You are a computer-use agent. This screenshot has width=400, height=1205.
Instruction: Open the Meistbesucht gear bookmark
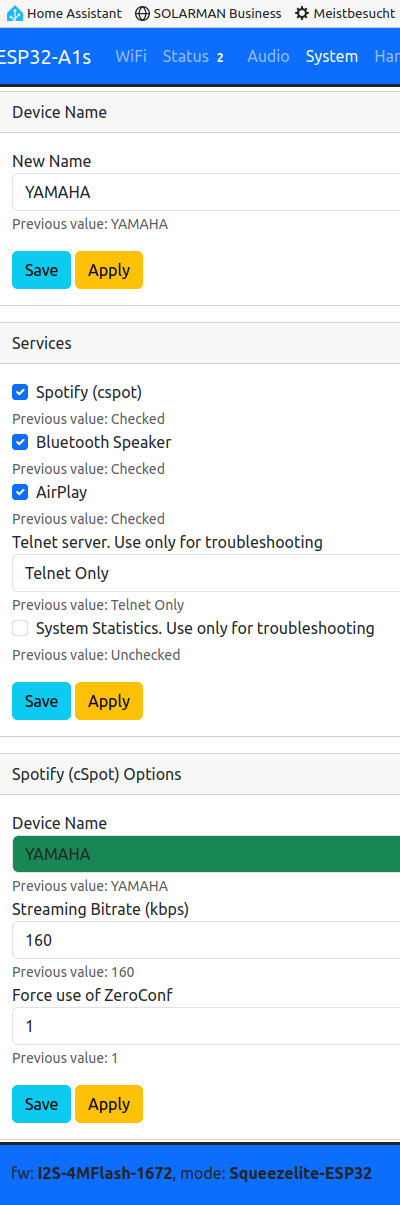click(302, 14)
